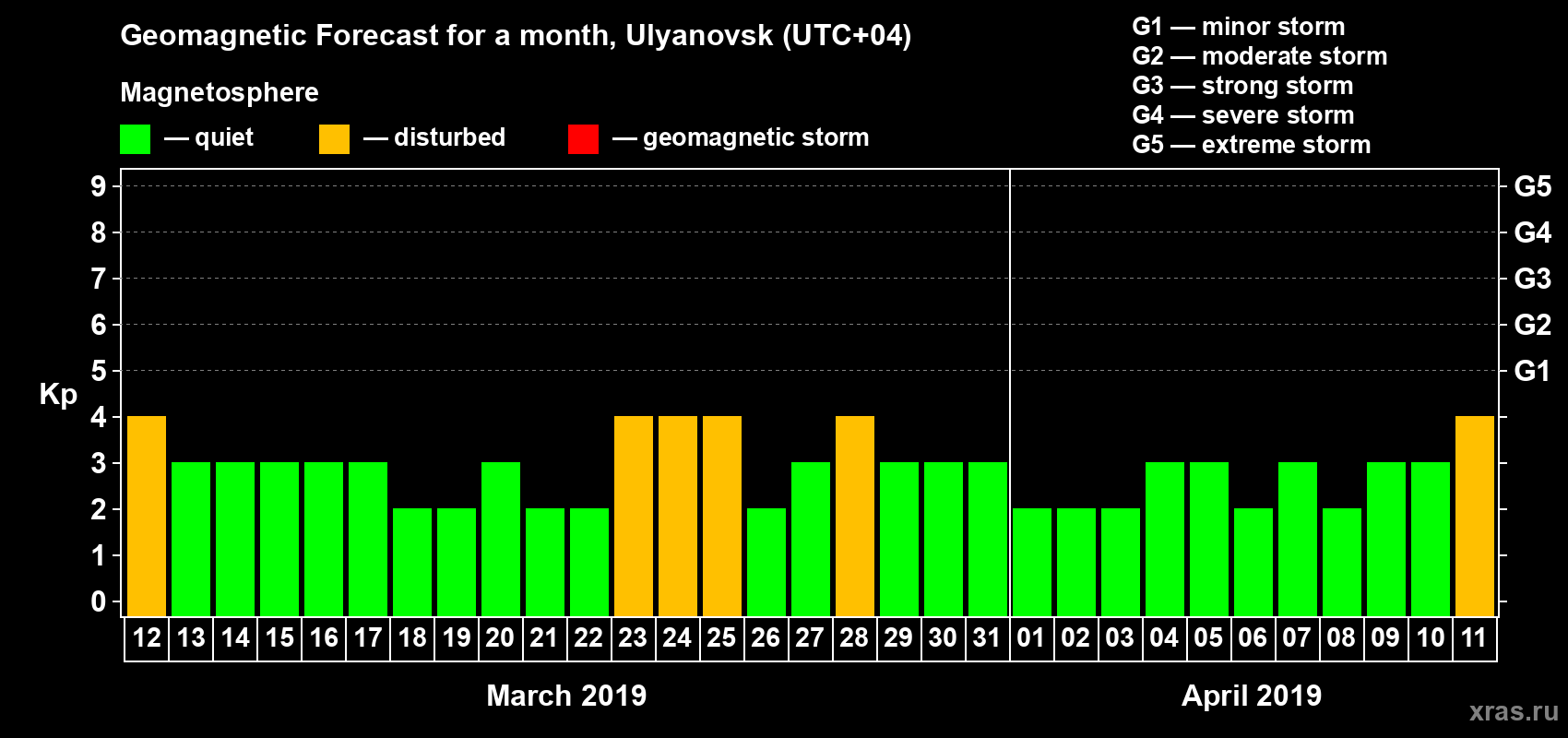Viewport: 1568px width, 738px height.
Task: Click the green bar for April 01
Action: point(1032,563)
